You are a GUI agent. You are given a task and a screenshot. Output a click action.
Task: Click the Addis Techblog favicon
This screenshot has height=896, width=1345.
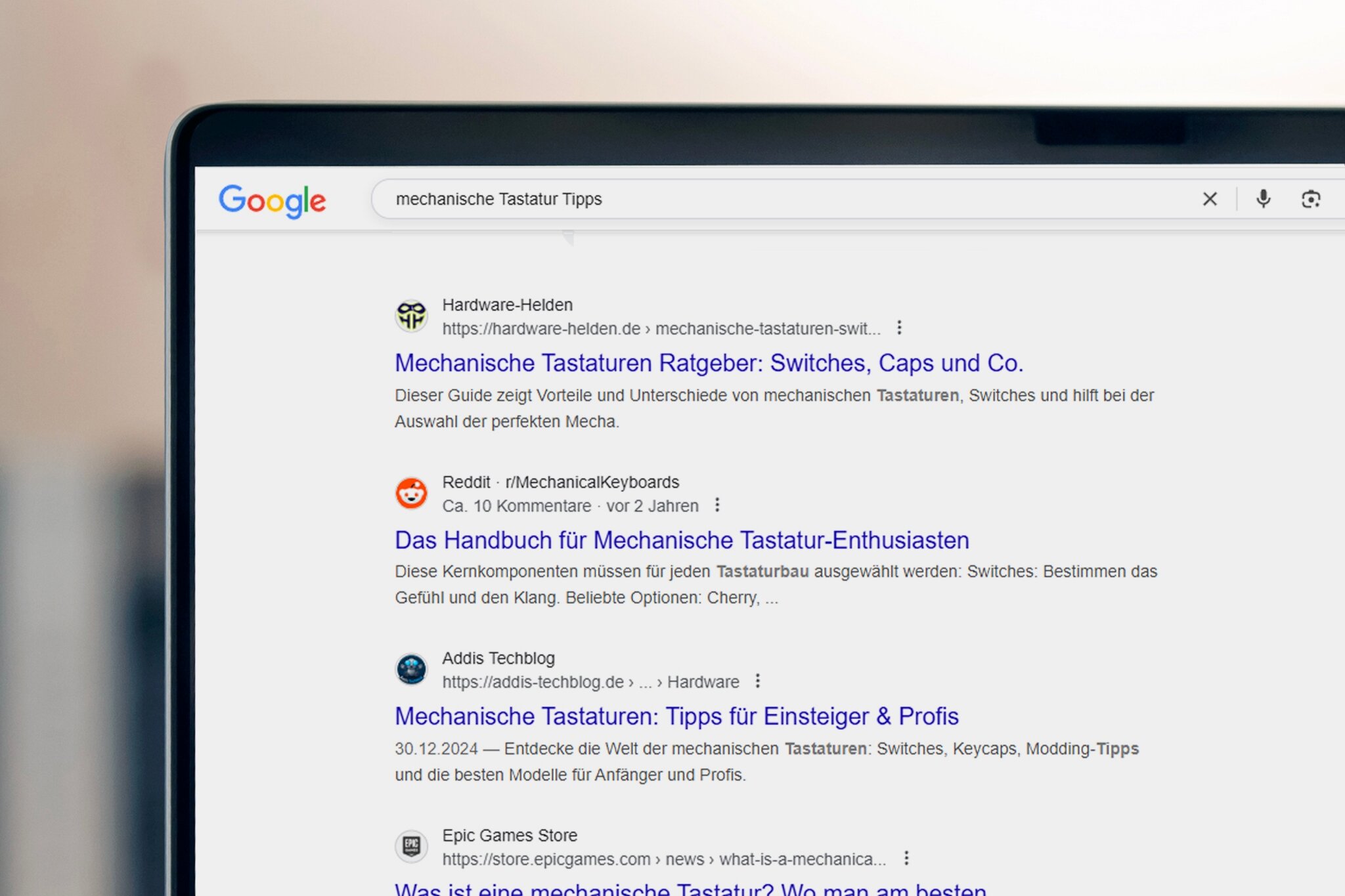click(x=412, y=670)
